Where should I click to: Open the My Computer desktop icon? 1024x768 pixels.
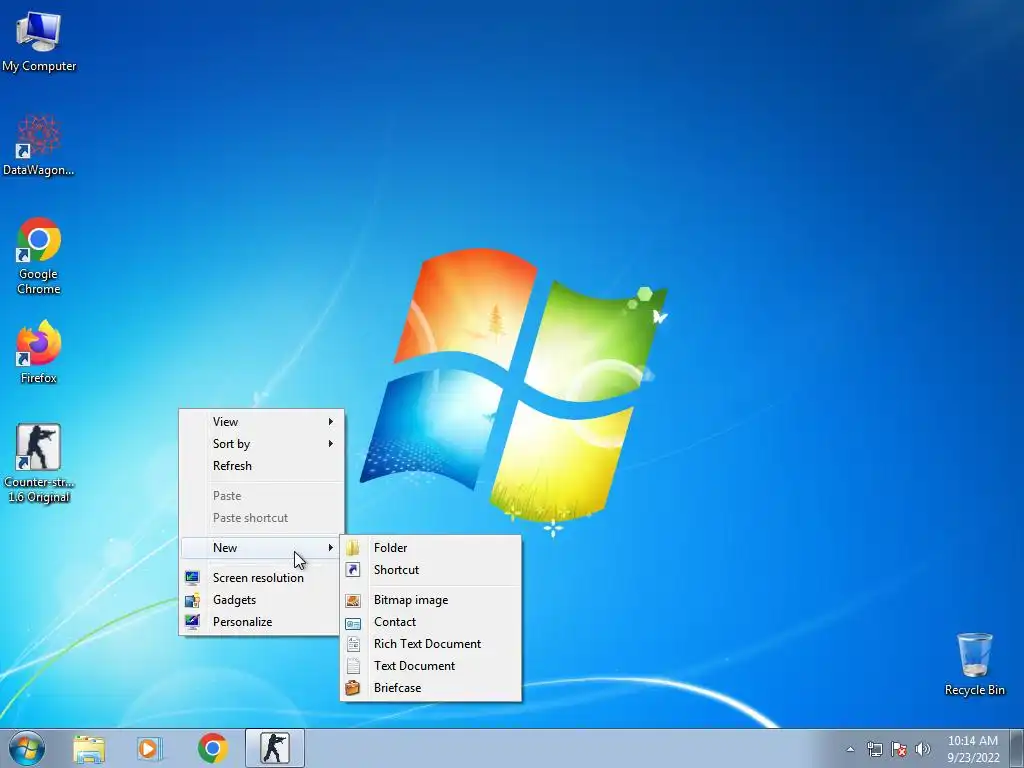[39, 42]
